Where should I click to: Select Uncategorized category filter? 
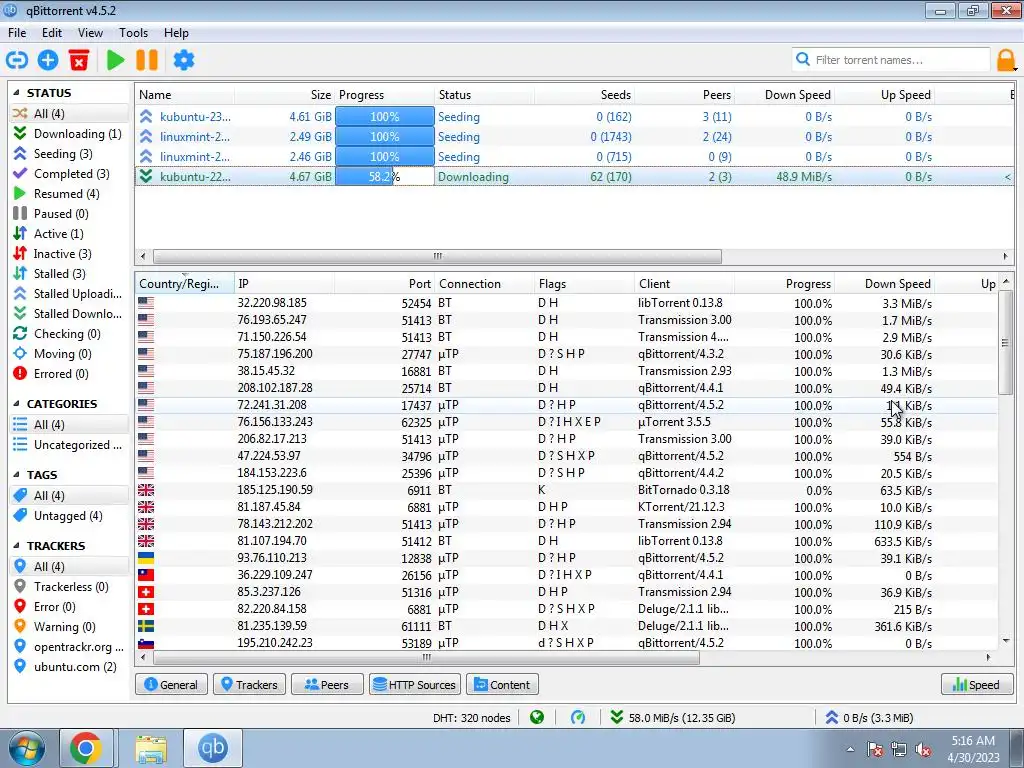tap(68, 445)
